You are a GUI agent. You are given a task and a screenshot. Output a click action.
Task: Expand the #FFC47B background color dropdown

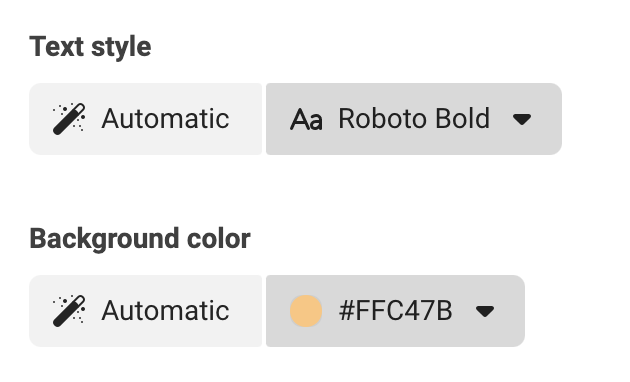click(x=395, y=311)
